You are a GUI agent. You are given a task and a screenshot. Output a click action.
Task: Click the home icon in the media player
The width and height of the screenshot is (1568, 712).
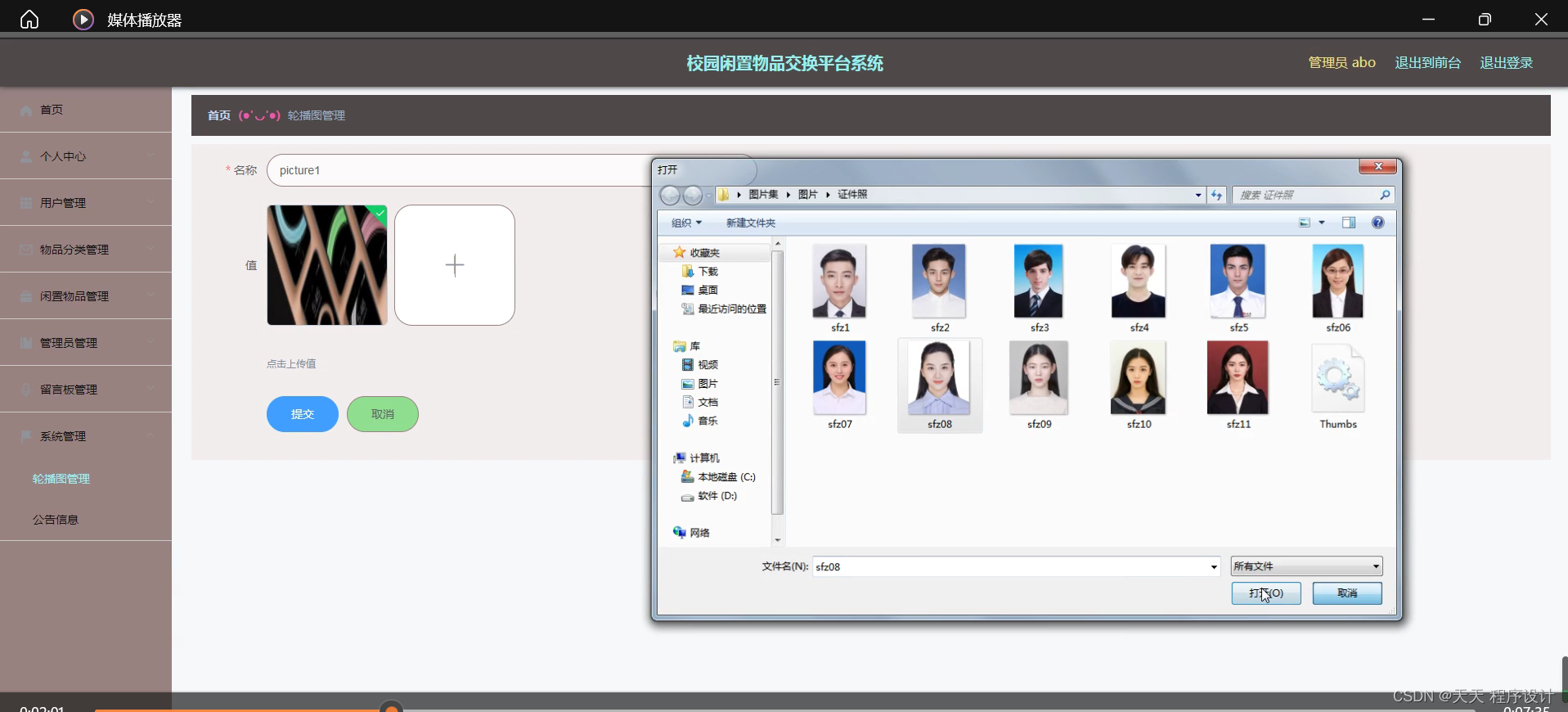point(29,19)
